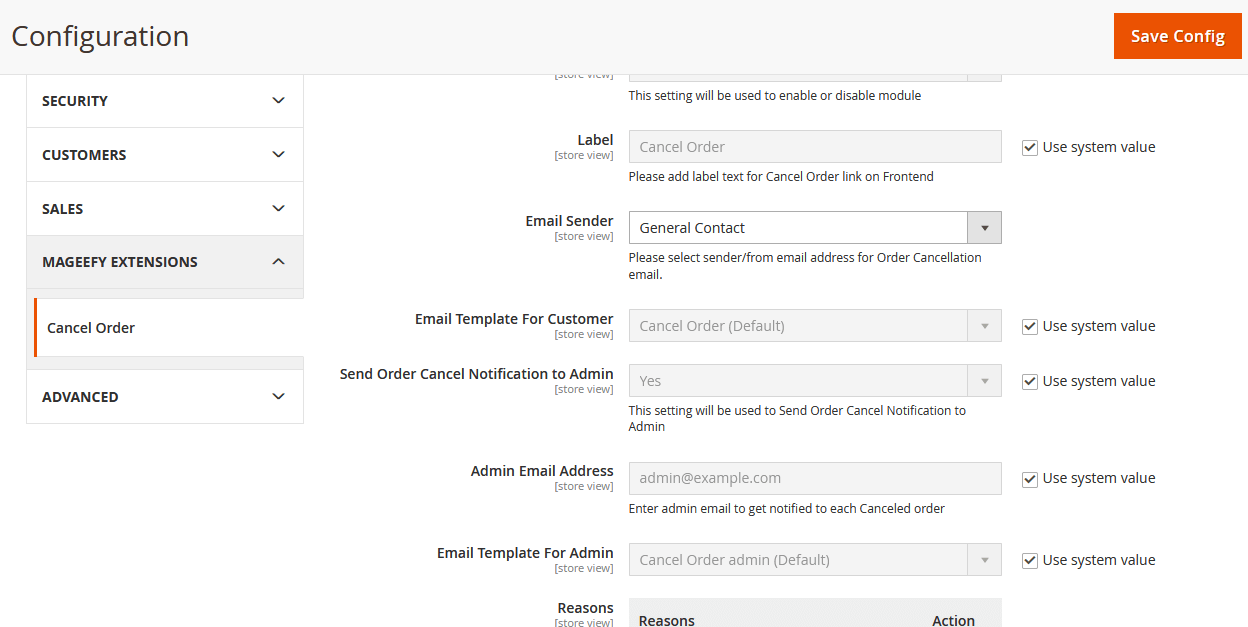Select the General Contact email sender dropdown

pos(815,228)
